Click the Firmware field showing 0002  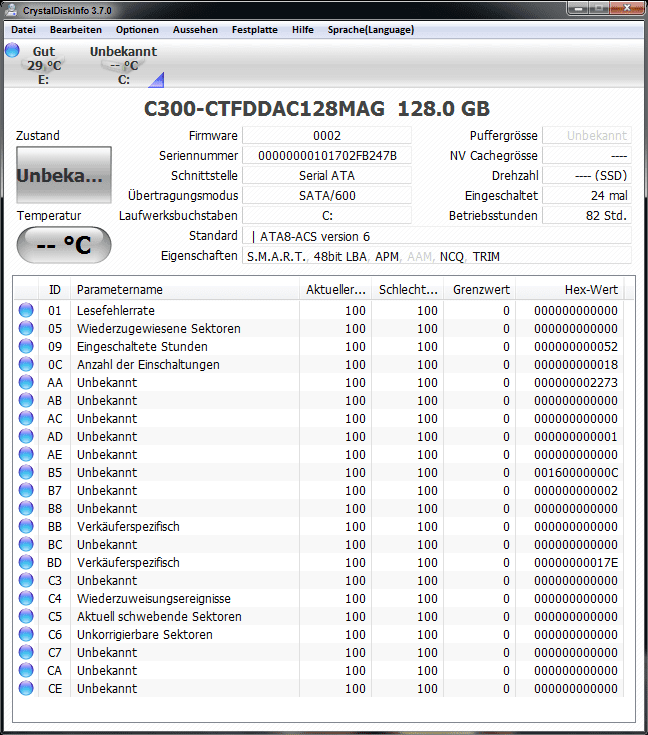(327, 135)
